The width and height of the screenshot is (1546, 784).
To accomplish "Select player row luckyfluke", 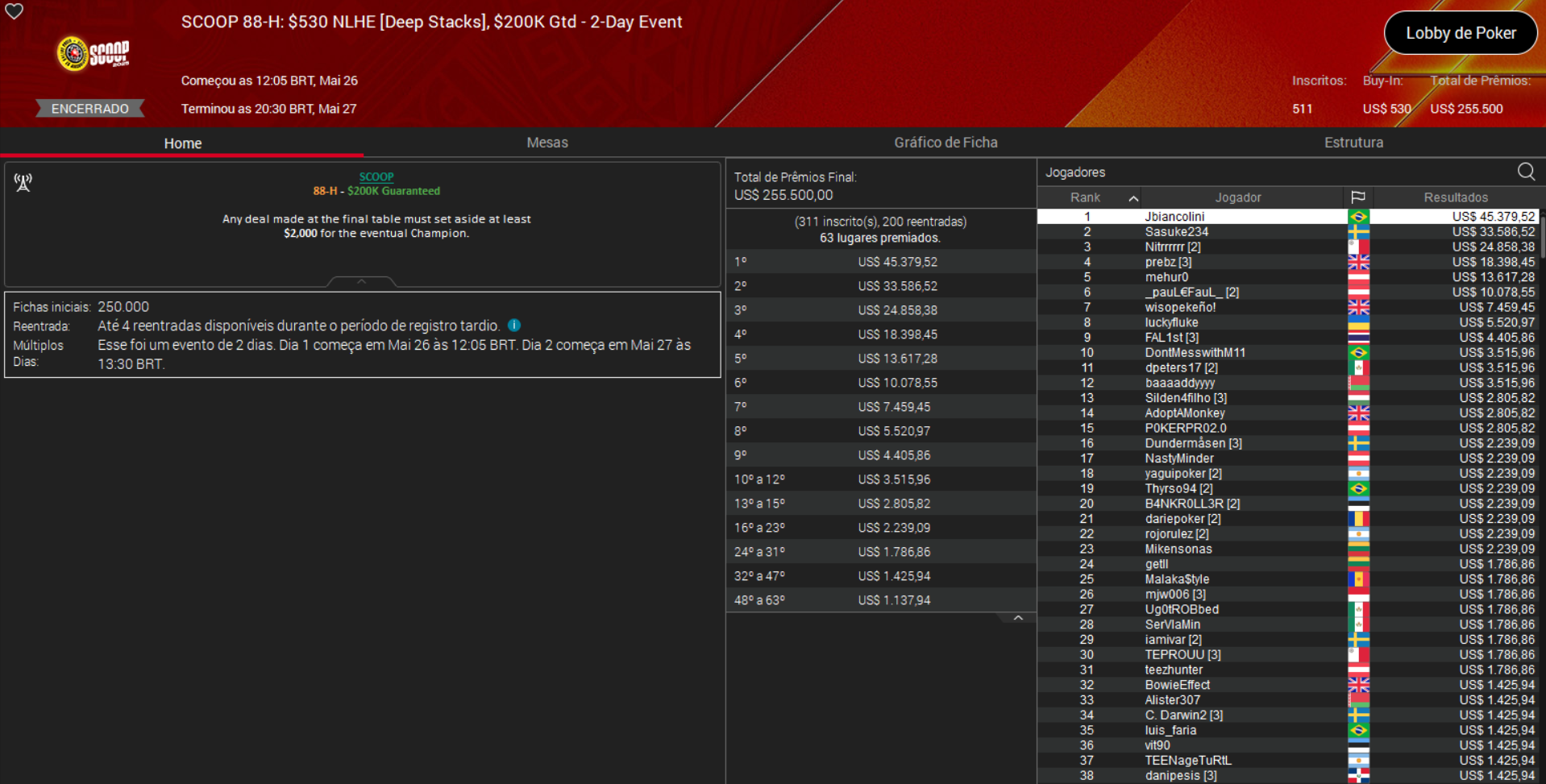I will tap(1287, 322).
